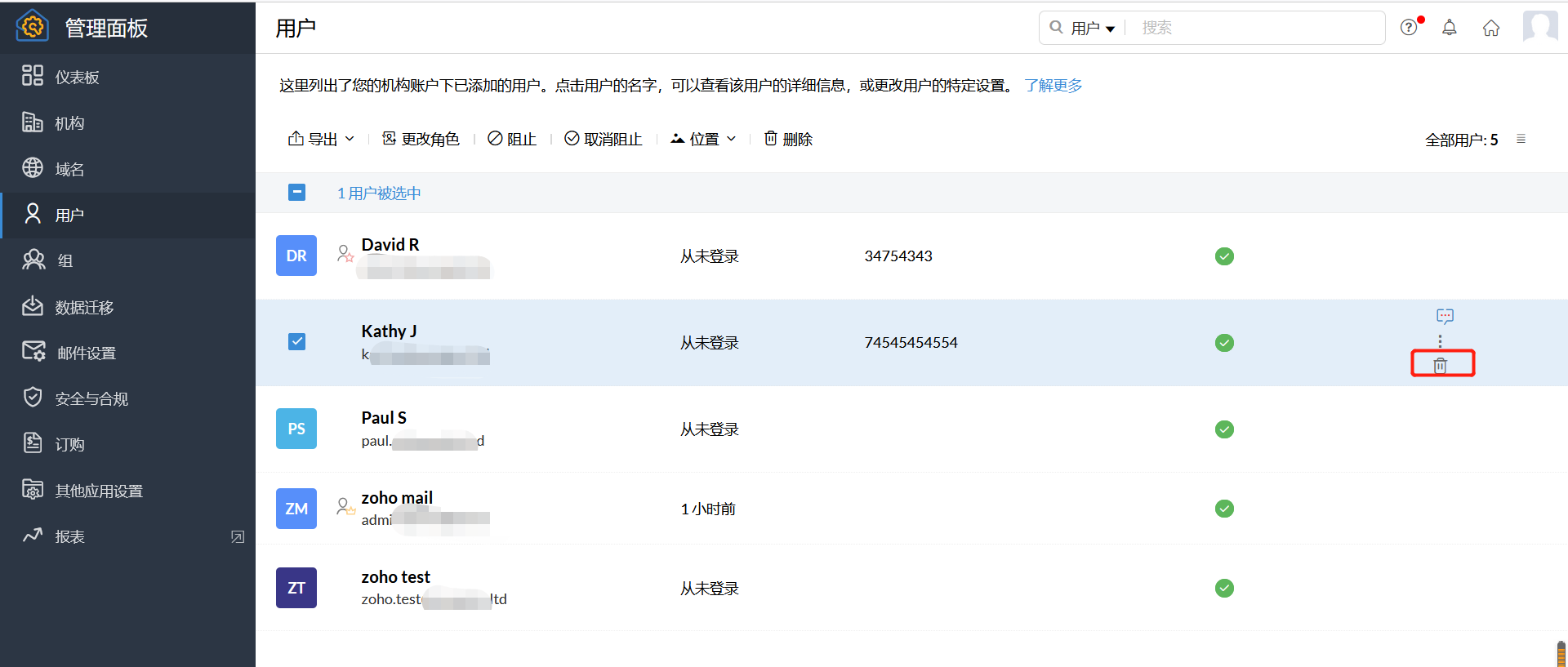1568x667 pixels.
Task: Open the help question mark icon
Action: coord(1409,28)
